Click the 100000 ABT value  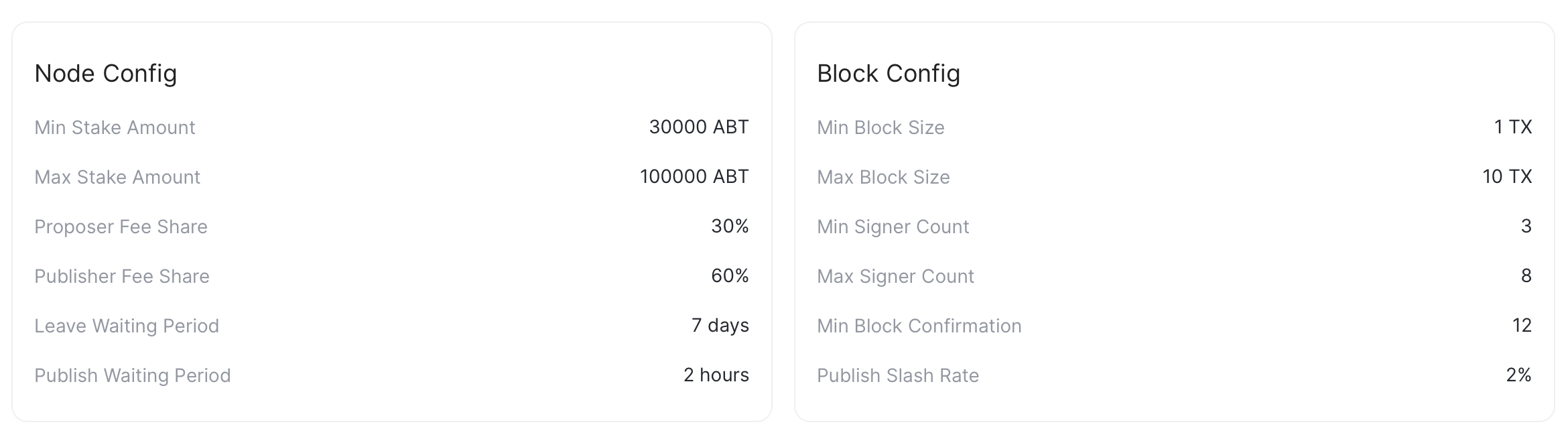tap(694, 177)
